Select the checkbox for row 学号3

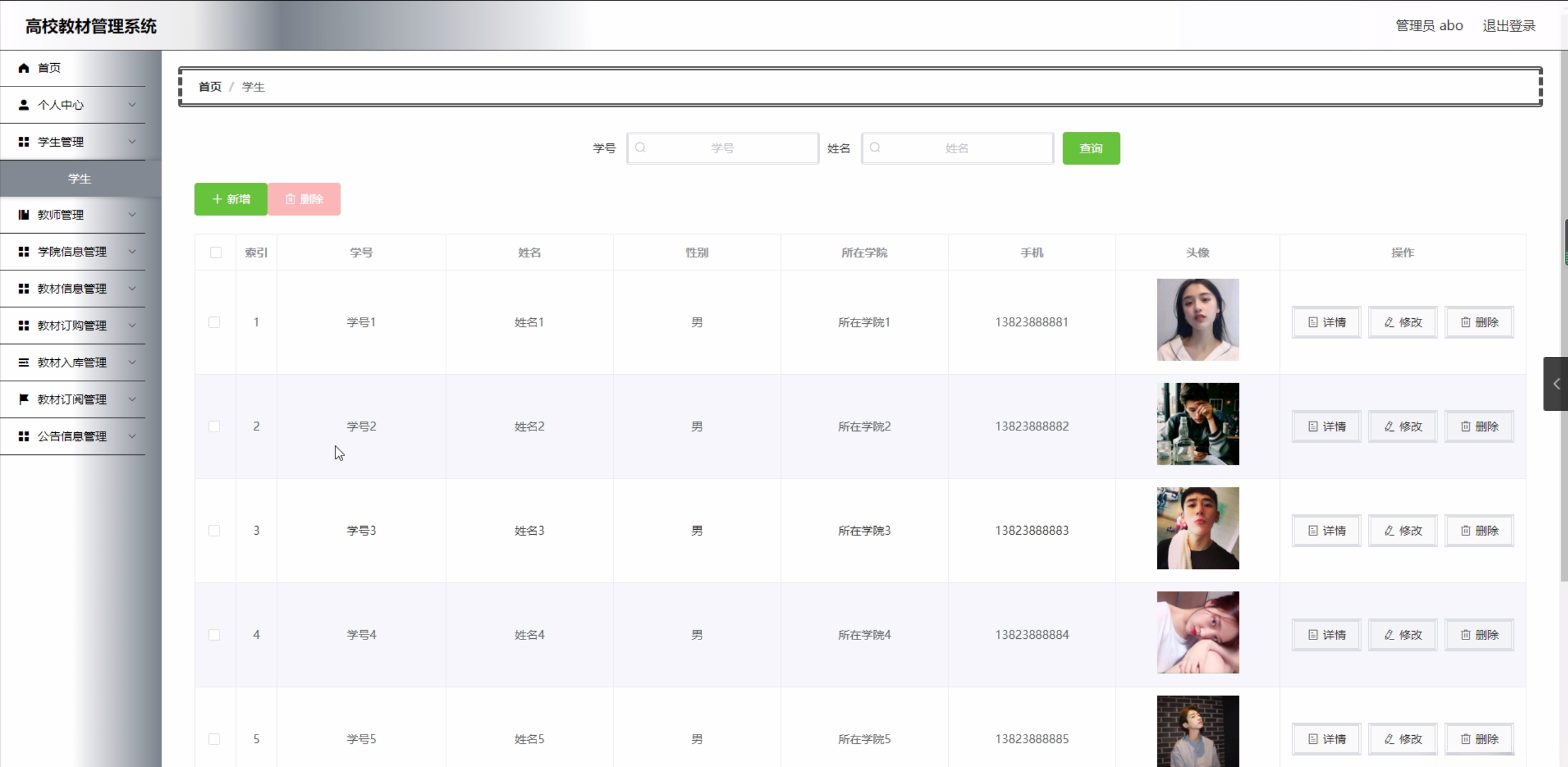(214, 530)
